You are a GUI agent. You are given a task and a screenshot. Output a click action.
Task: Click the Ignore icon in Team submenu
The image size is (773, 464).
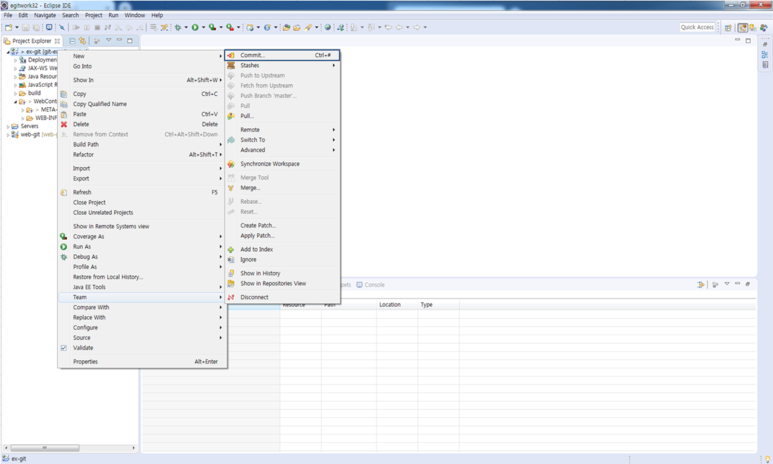coord(231,260)
